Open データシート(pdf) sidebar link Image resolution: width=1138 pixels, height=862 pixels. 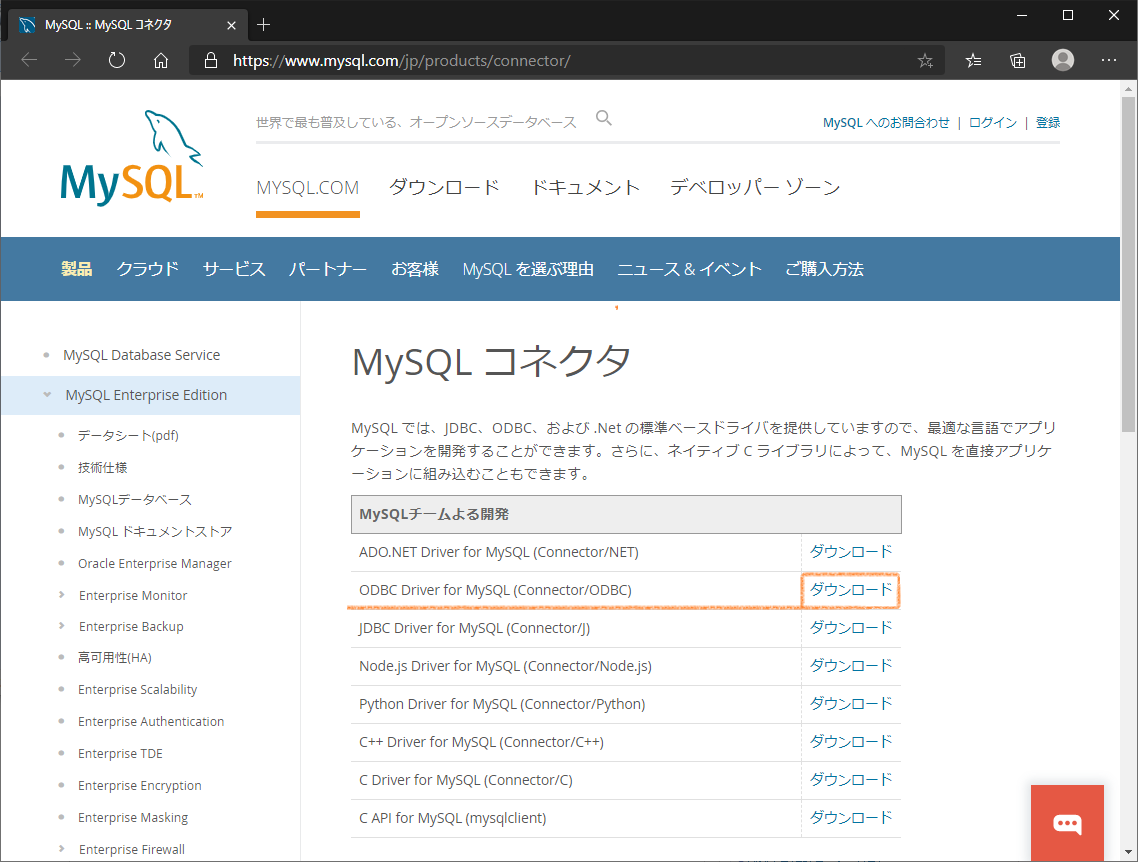(128, 435)
